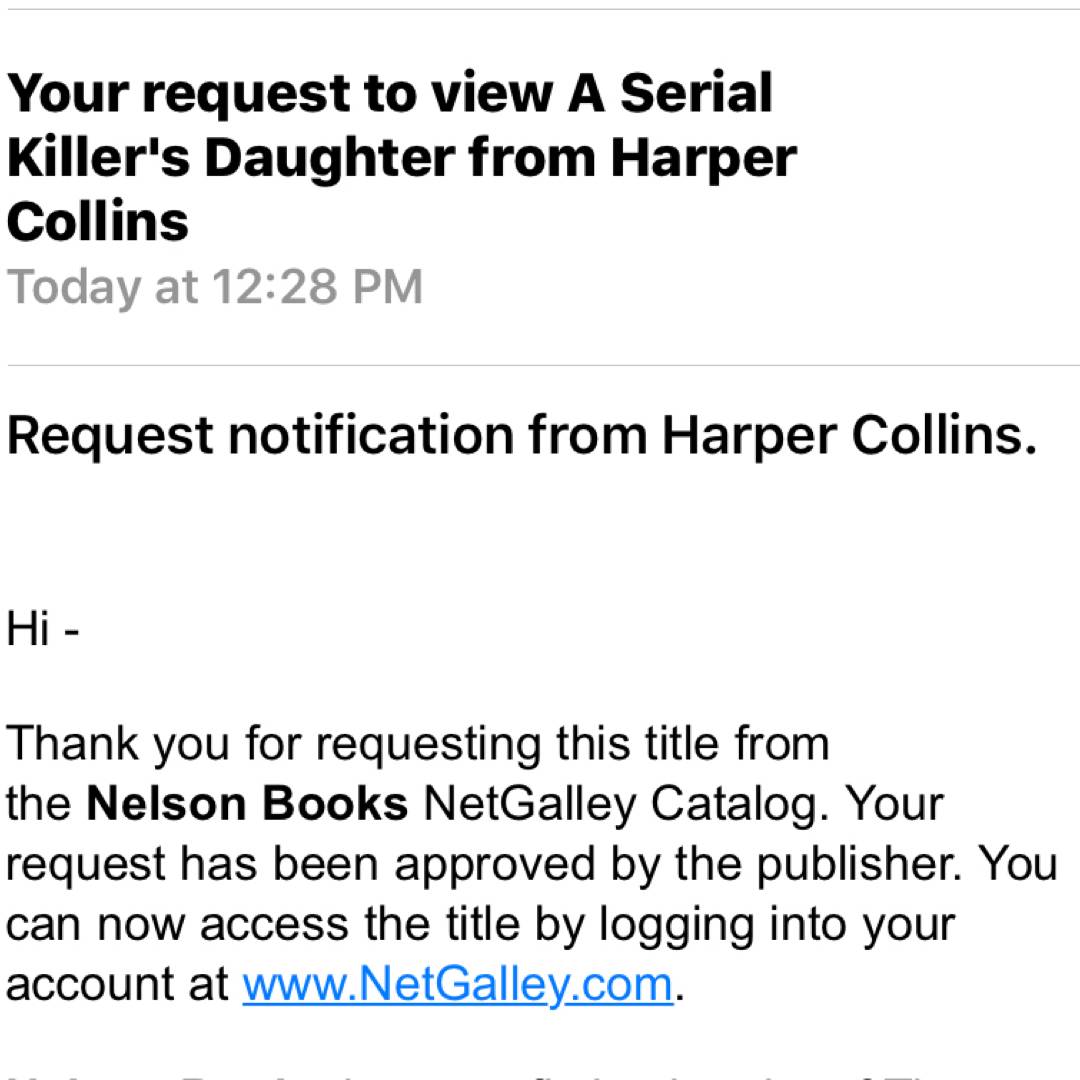Click the email subject about A Serial Killer's Daughter
Screen dimensions: 1080x1080
point(400,157)
